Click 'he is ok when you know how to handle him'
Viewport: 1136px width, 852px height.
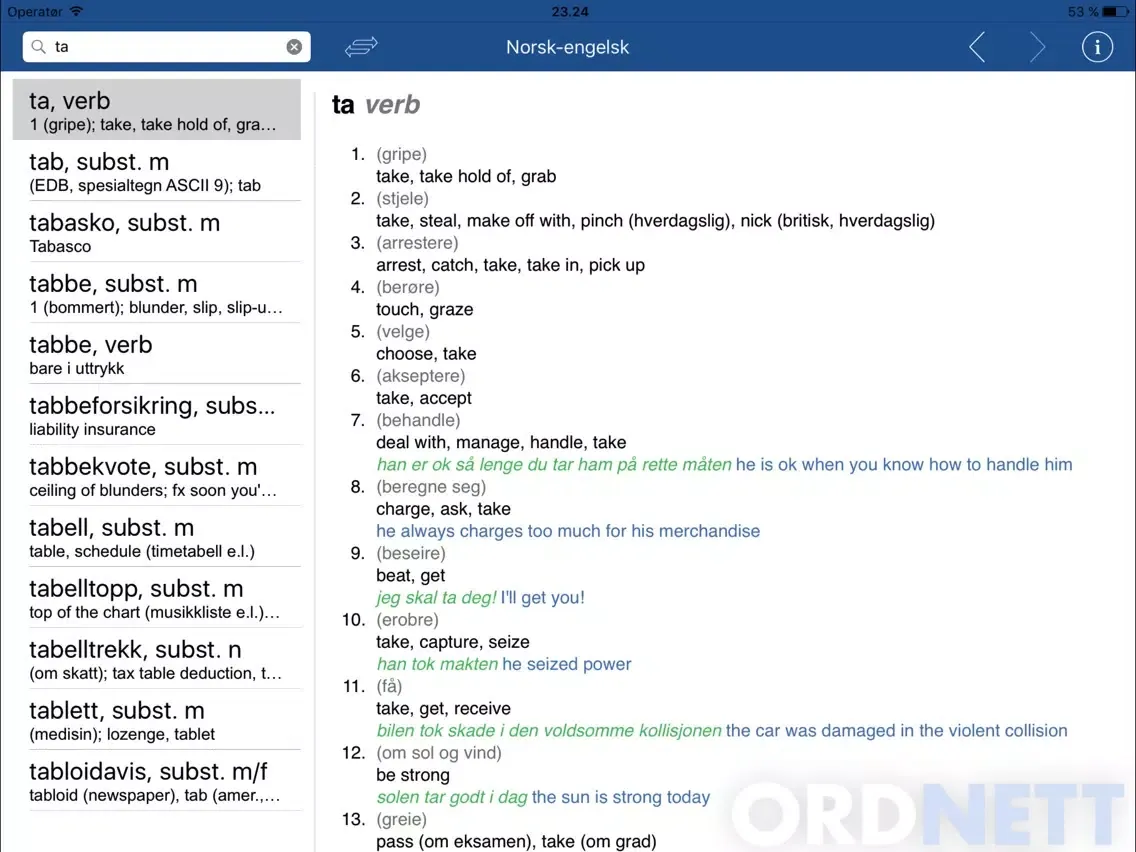click(904, 464)
